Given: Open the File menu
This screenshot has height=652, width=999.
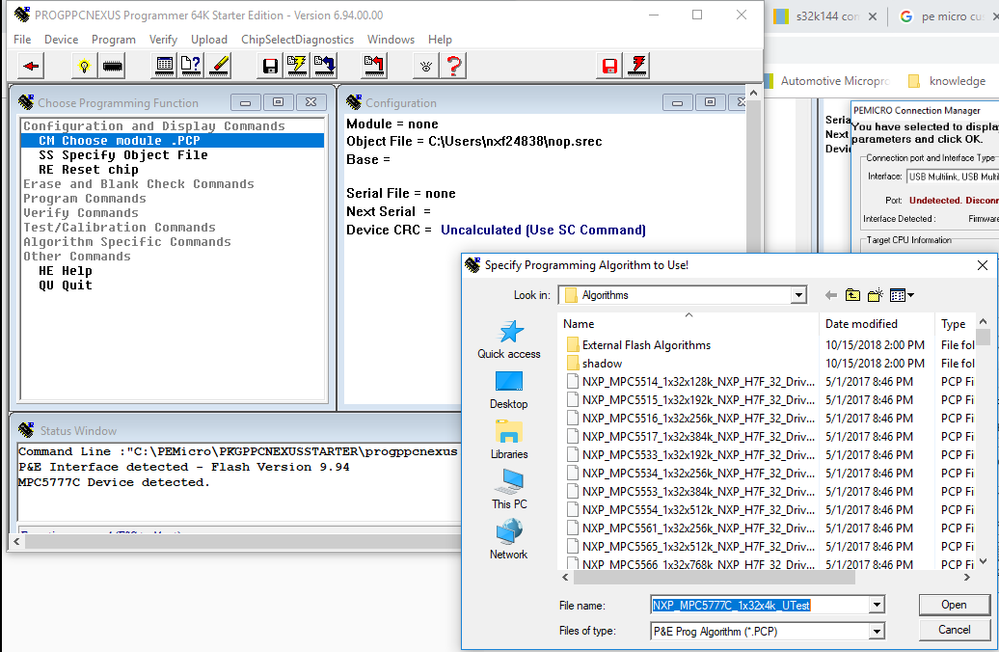Looking at the screenshot, I should pyautogui.click(x=22, y=40).
